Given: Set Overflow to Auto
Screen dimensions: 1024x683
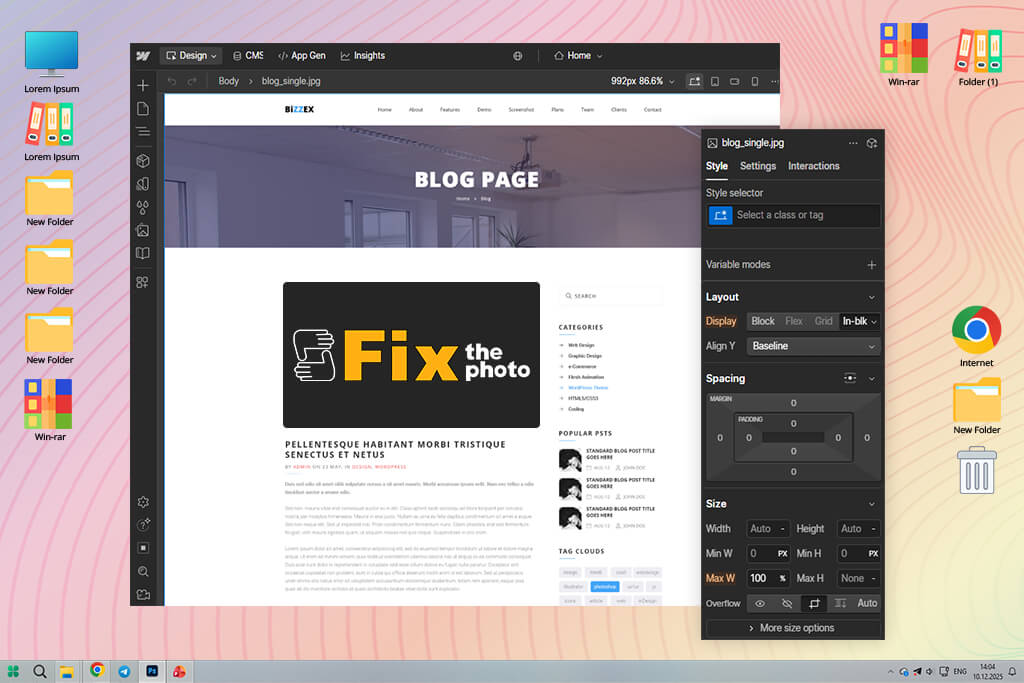Looking at the screenshot, I should click(867, 603).
